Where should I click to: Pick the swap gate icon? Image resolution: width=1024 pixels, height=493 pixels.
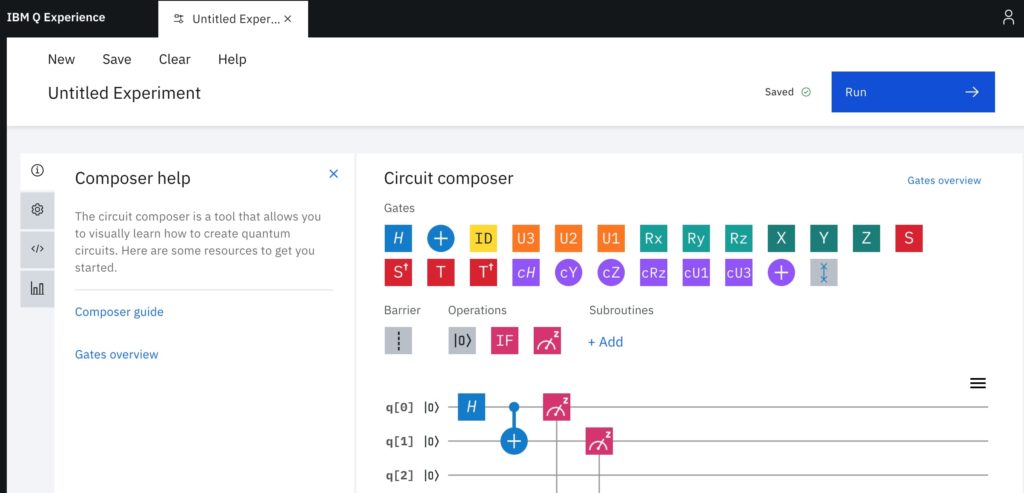824,272
